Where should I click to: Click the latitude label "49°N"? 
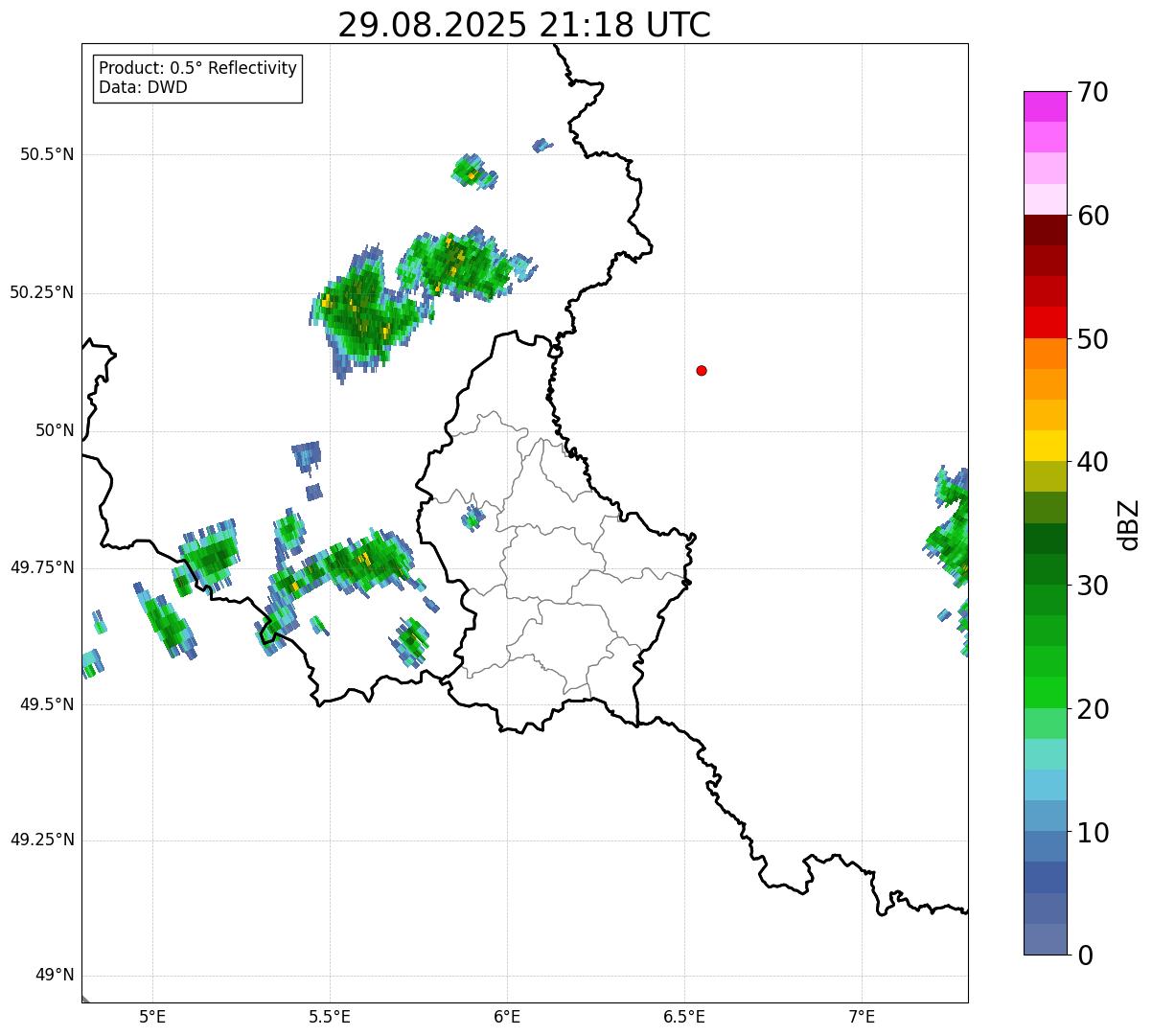(x=56, y=976)
